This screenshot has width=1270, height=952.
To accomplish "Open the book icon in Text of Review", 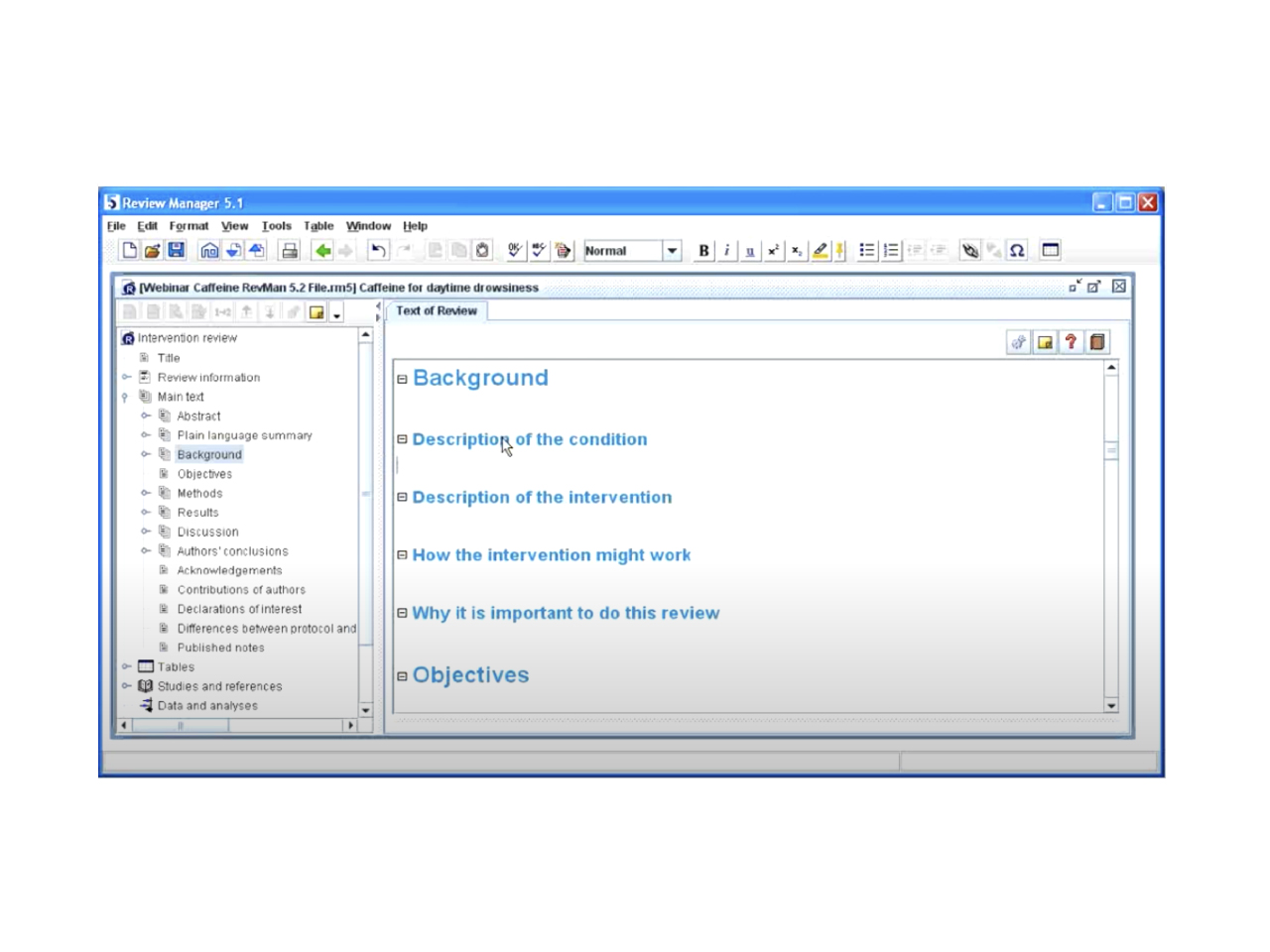I will tap(1097, 342).
